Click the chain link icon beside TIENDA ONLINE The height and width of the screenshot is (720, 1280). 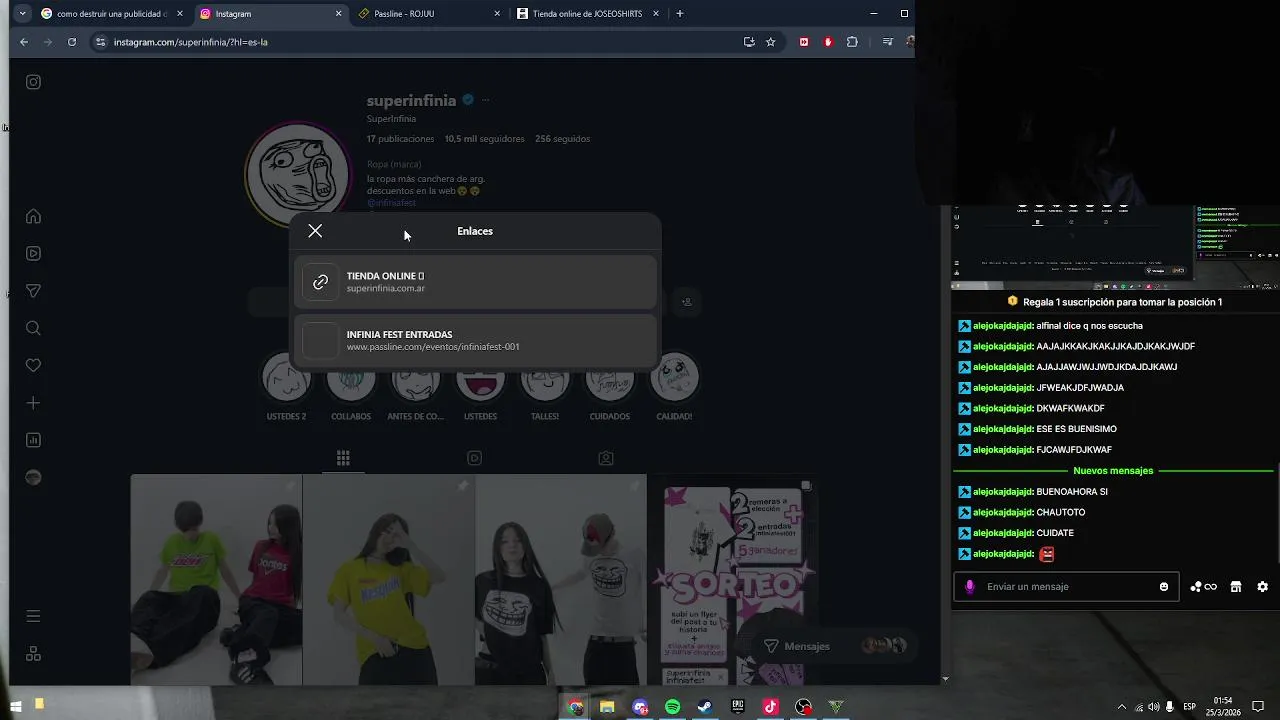pyautogui.click(x=320, y=282)
